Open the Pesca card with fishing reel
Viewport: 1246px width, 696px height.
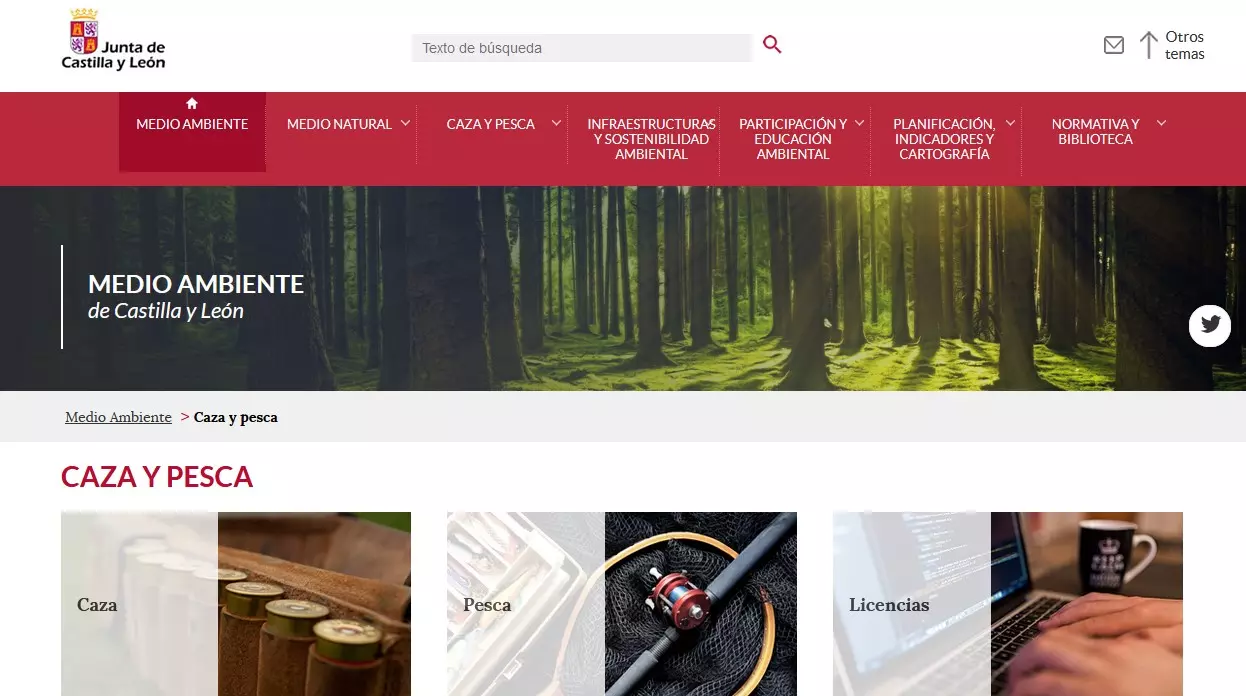click(x=622, y=604)
